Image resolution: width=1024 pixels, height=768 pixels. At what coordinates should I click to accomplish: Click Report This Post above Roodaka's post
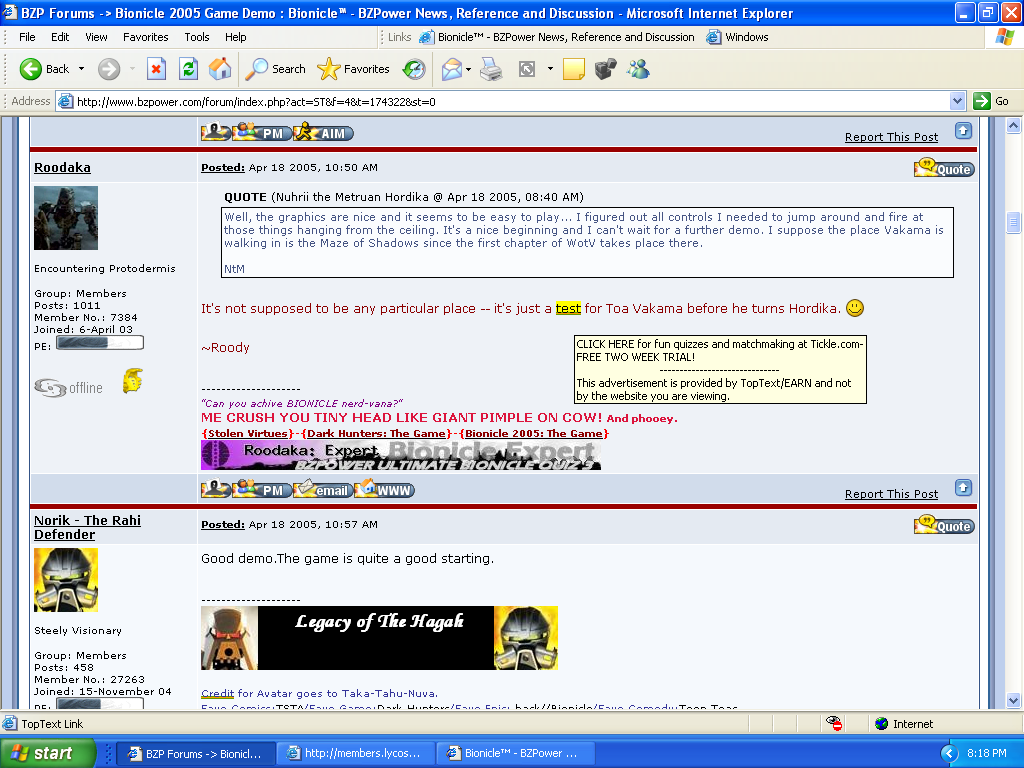click(891, 137)
